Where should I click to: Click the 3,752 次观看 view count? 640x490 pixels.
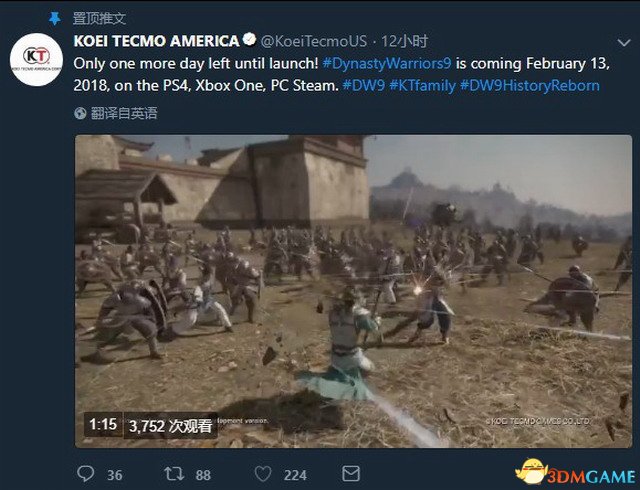pyautogui.click(x=170, y=425)
